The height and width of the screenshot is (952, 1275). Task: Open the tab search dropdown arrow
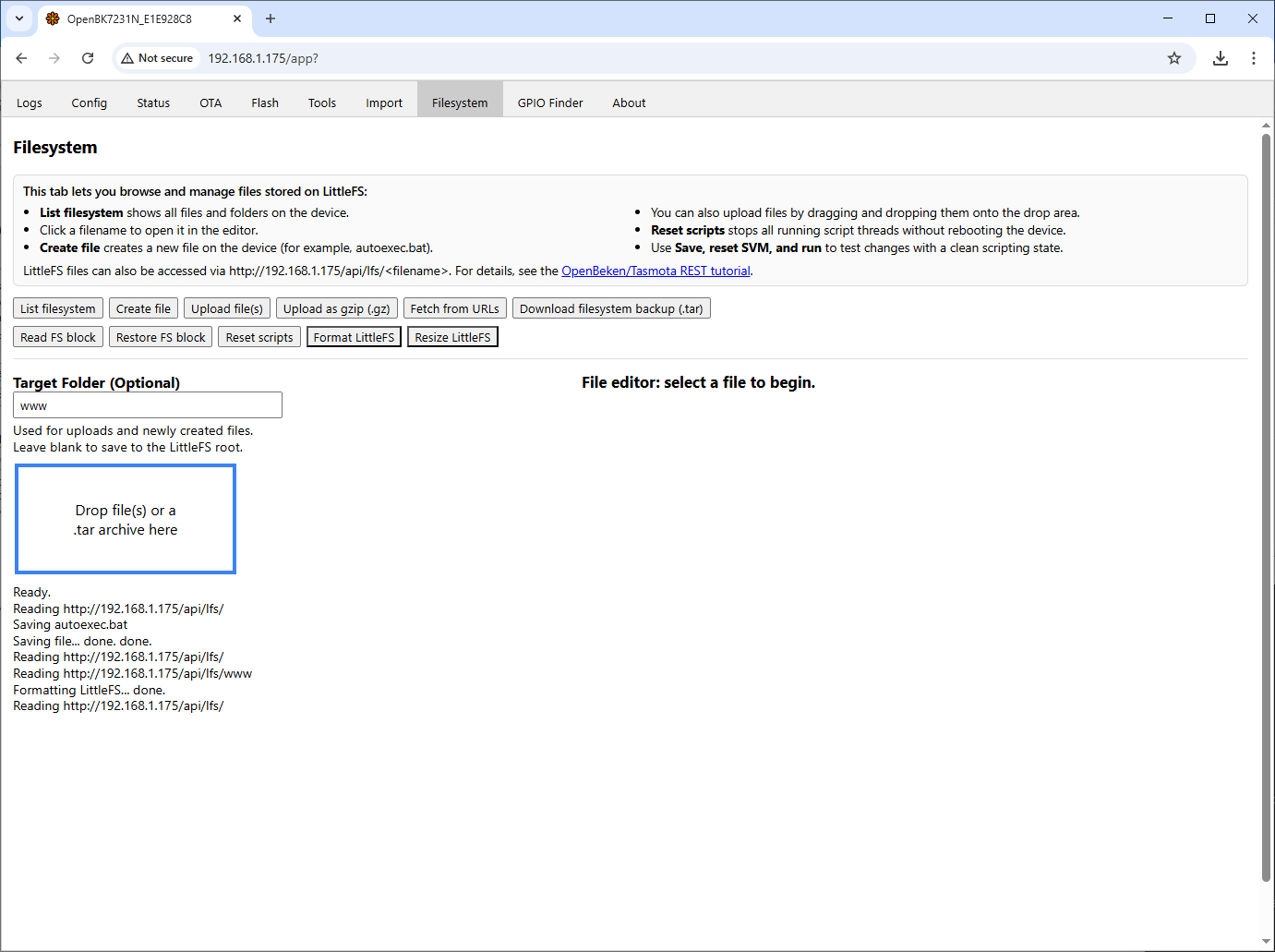tap(19, 18)
